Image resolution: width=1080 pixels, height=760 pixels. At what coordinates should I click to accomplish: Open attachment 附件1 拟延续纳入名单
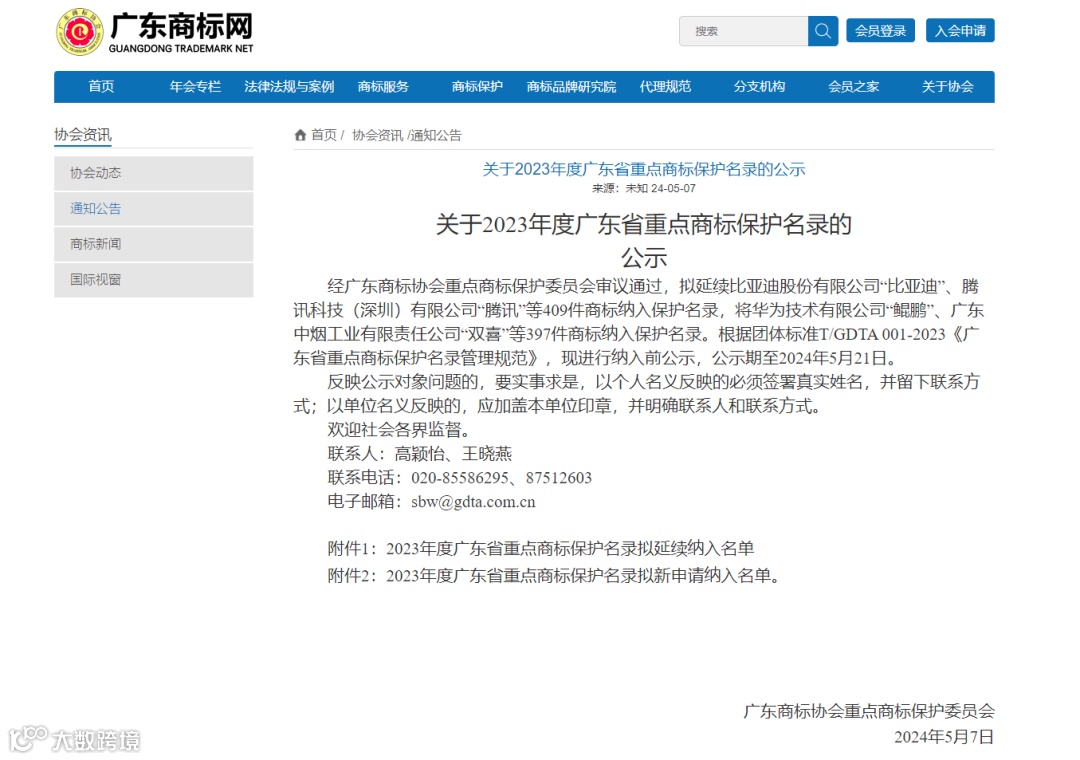[x=541, y=548]
